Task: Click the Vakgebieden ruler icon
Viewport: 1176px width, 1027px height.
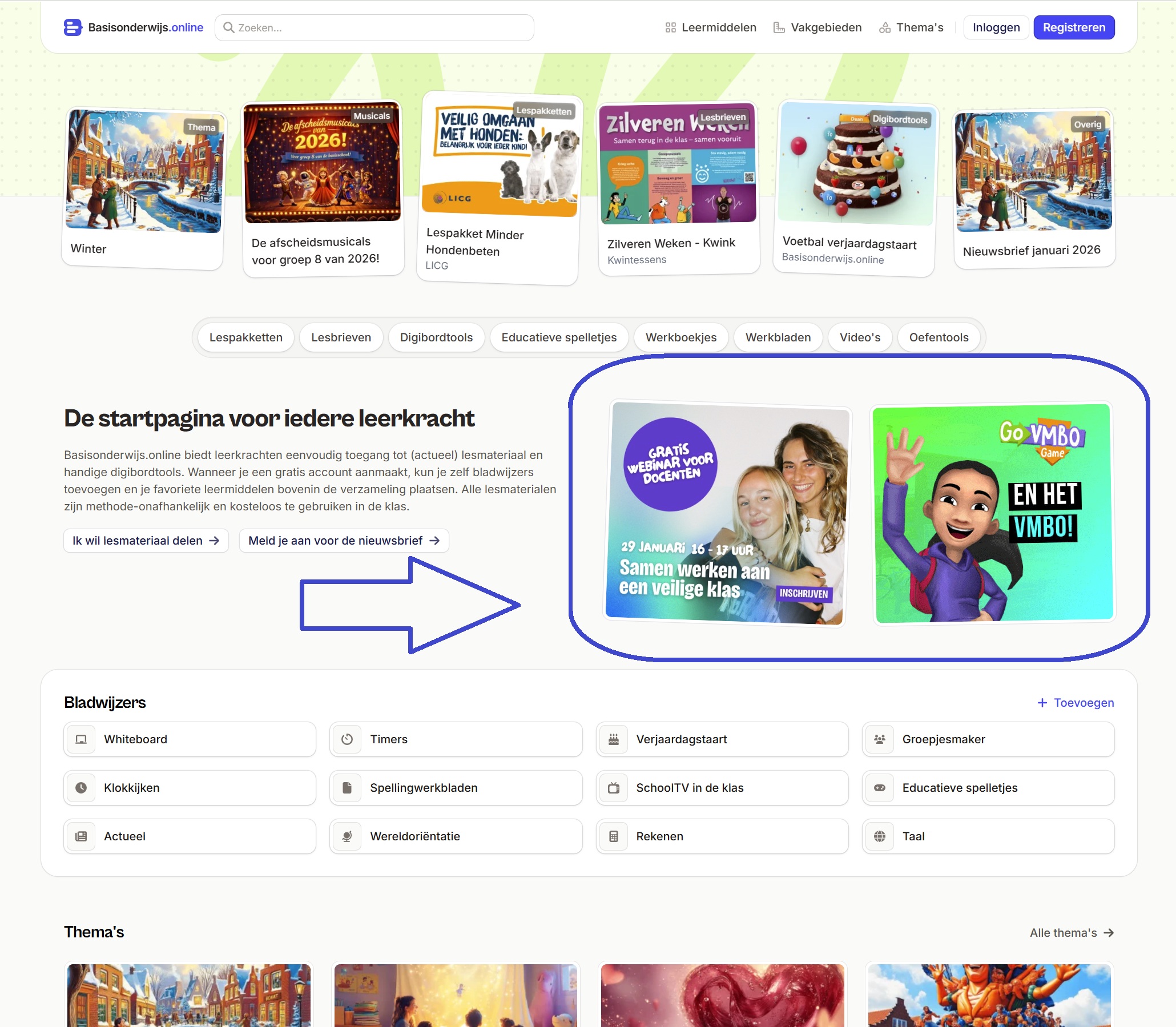Action: tap(779, 27)
